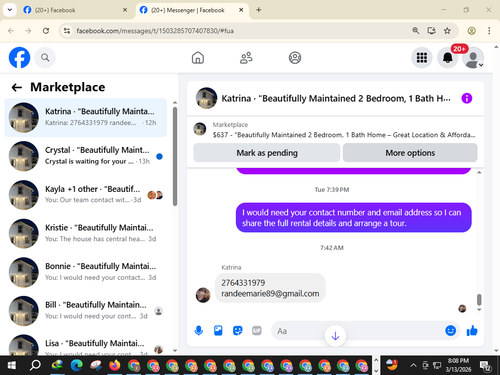
Task: Open Bill's conversation in the list
Action: [x=86, y=311]
